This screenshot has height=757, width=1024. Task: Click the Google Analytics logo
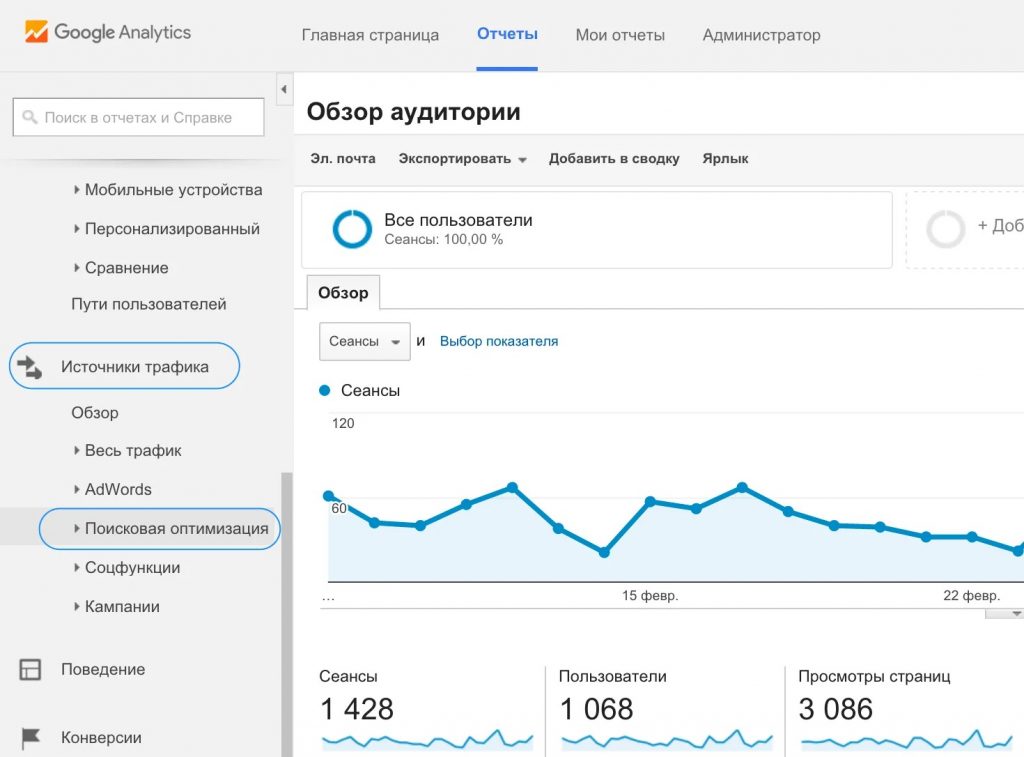tap(107, 32)
